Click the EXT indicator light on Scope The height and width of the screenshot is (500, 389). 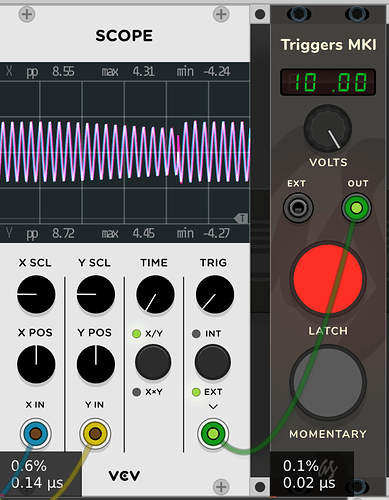[x=196, y=392]
